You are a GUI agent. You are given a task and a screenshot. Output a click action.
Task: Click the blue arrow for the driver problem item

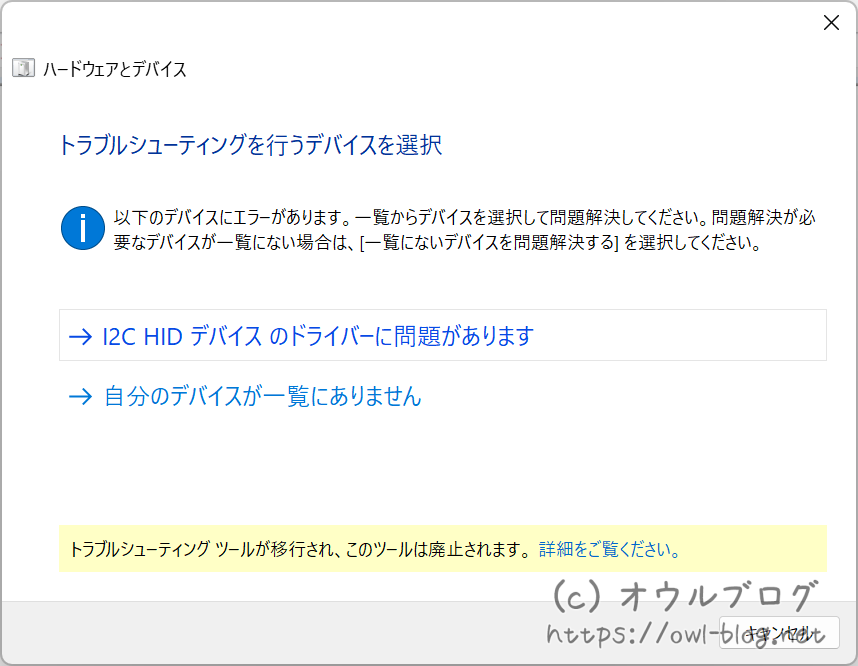click(x=78, y=337)
